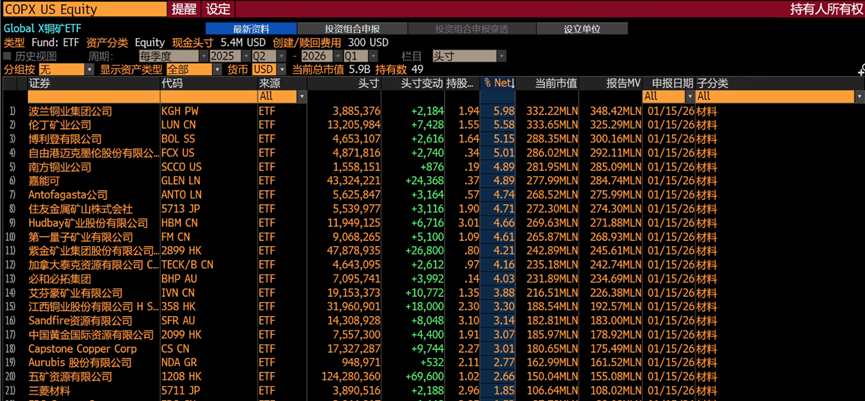
Task: Click the 设定 button
Action: tap(218, 9)
